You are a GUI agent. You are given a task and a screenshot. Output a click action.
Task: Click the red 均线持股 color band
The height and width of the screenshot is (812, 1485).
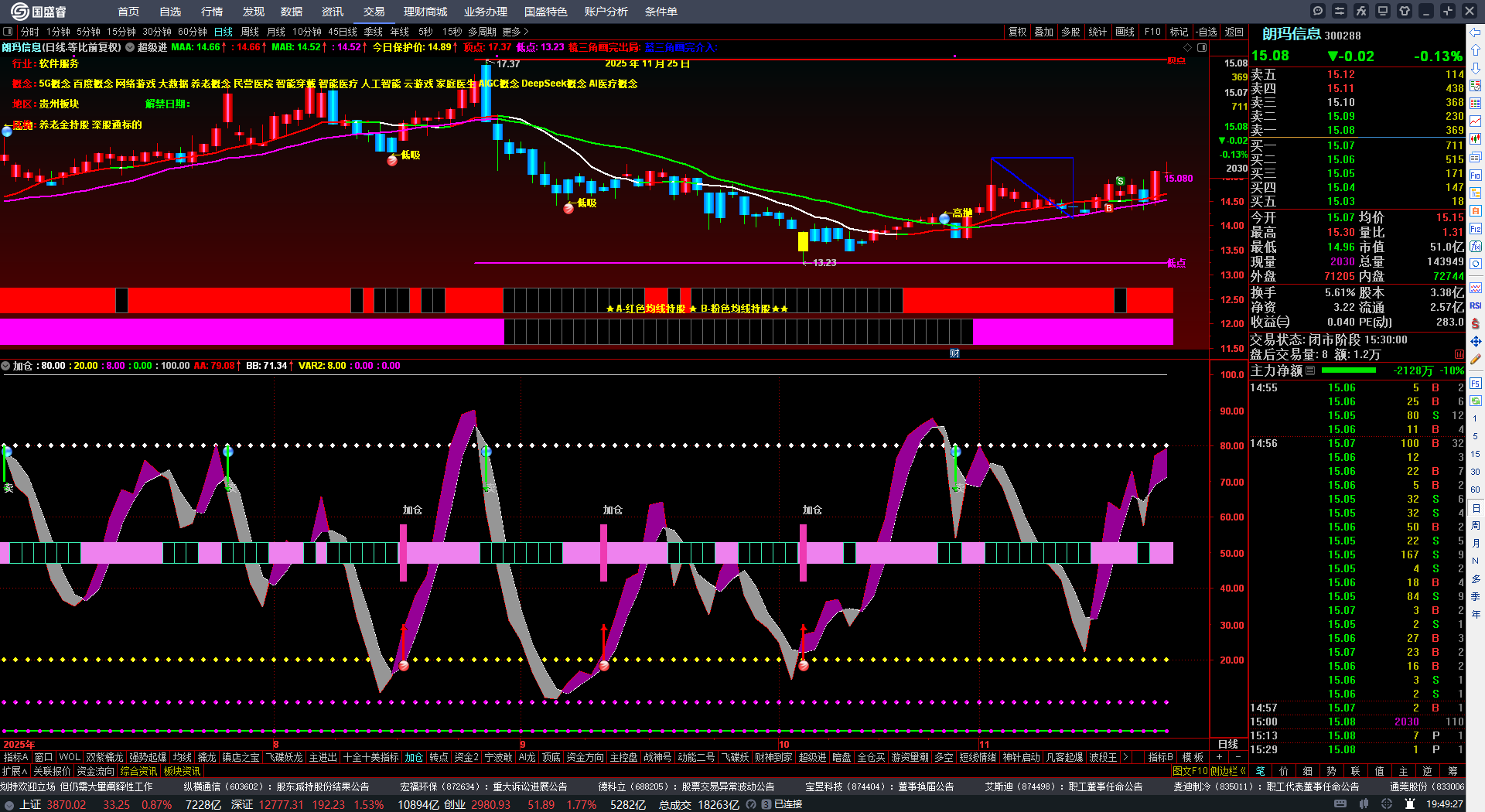(x=586, y=300)
